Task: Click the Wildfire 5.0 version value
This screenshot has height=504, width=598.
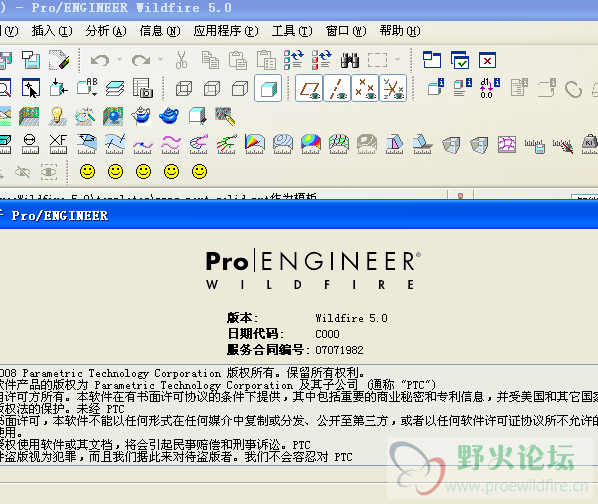Action: 351,318
